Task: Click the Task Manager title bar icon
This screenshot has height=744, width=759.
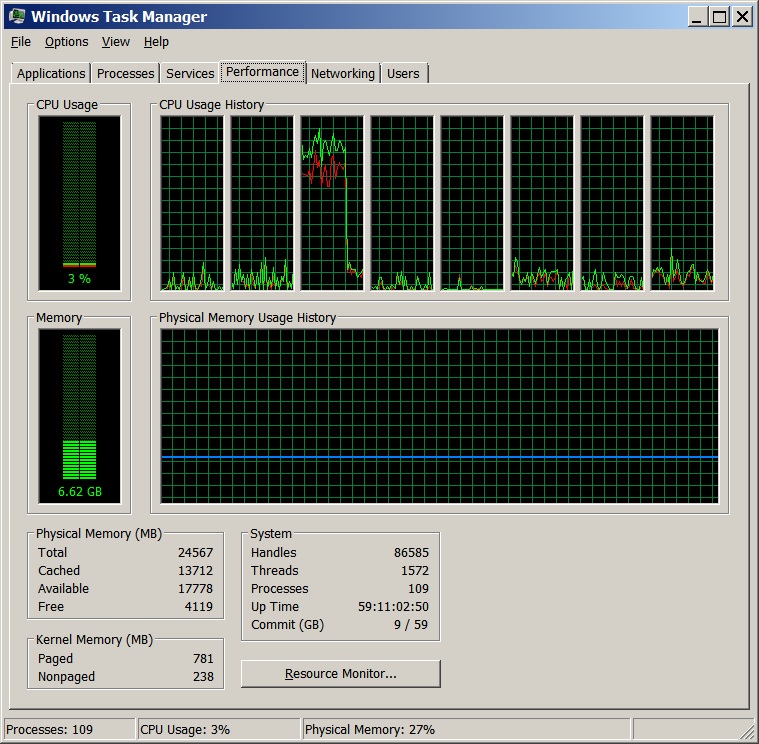Action: (x=16, y=16)
